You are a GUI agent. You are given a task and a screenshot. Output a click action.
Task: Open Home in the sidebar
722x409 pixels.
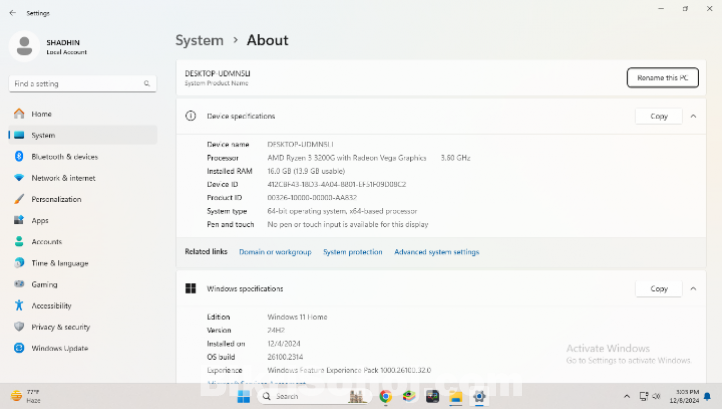coord(83,114)
